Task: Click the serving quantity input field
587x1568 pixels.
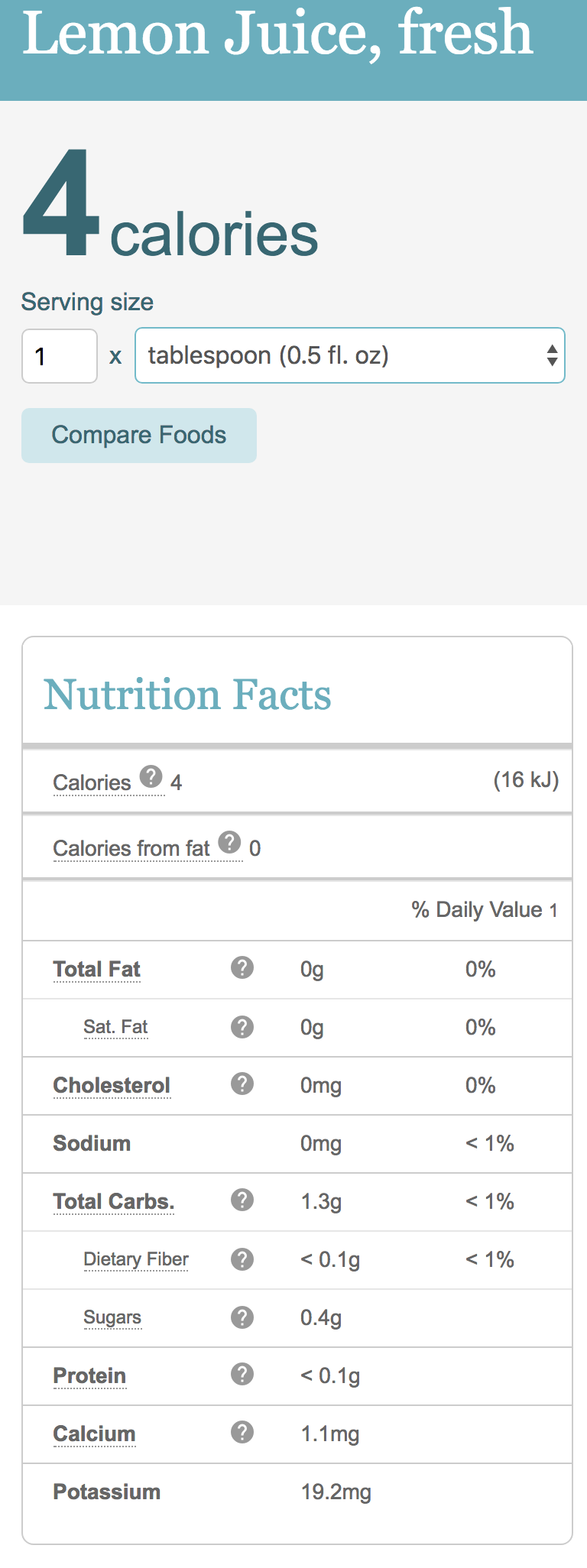Action: pos(60,356)
